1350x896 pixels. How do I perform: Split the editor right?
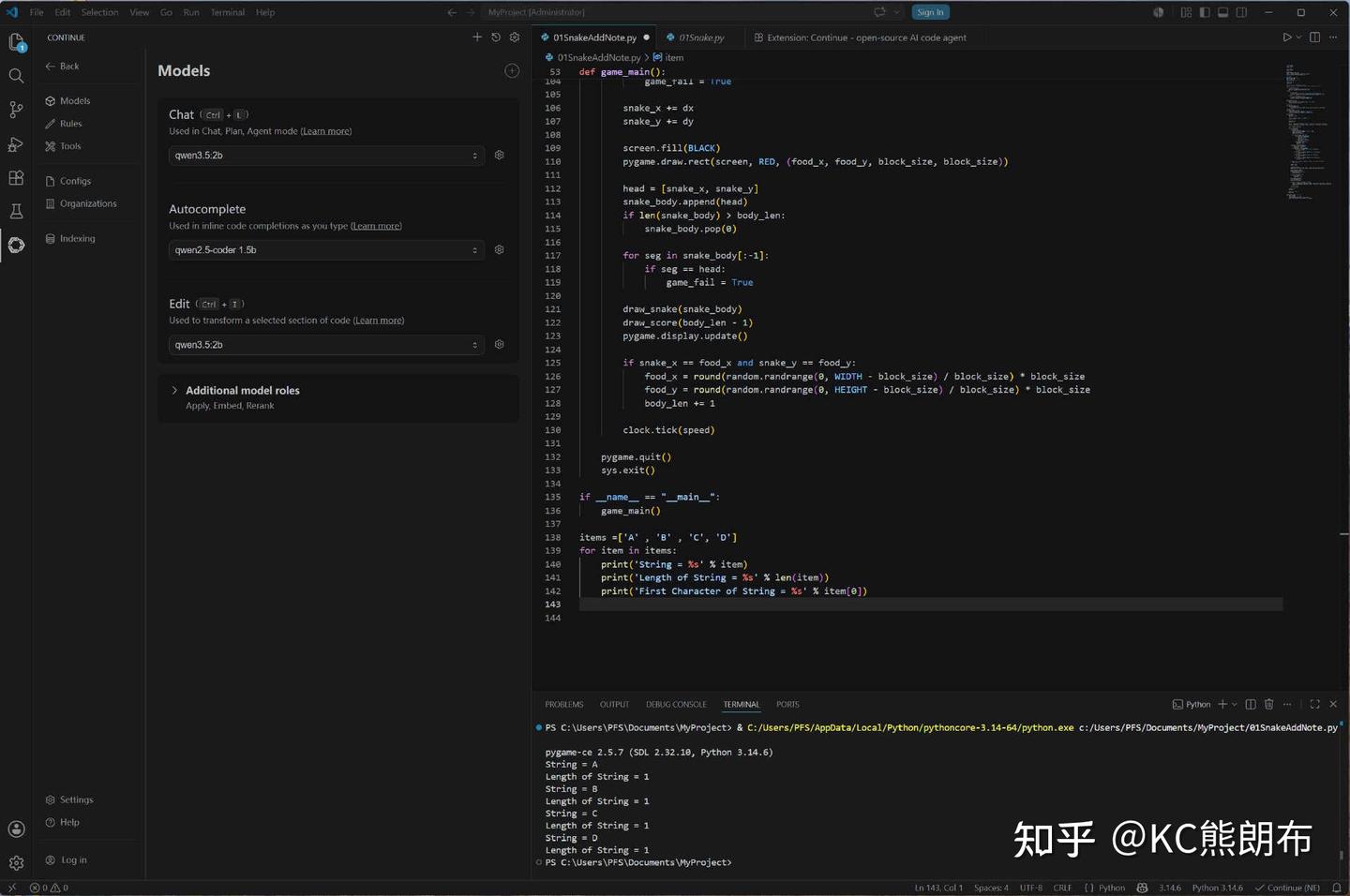(1314, 37)
